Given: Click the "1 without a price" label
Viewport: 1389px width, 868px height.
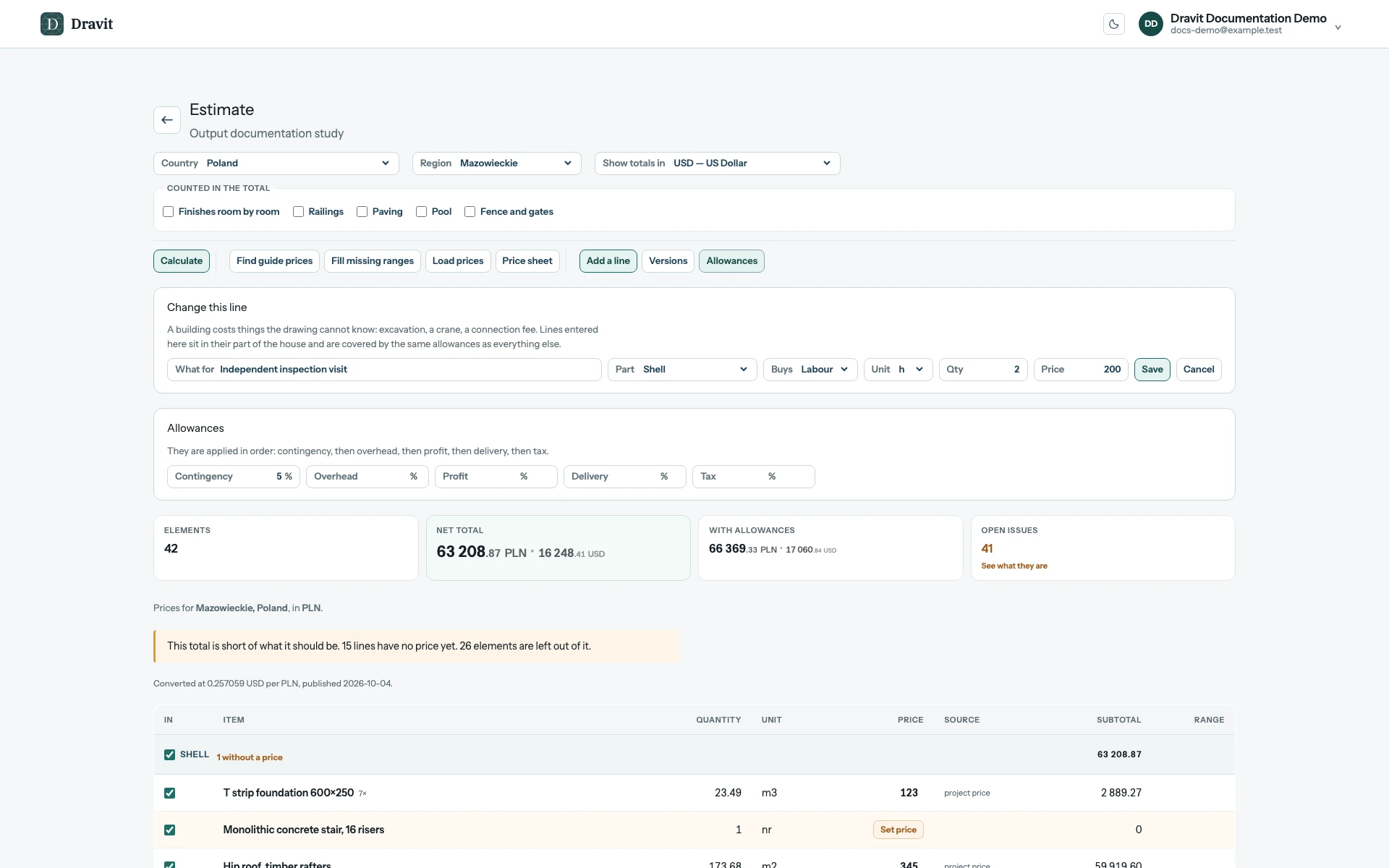Looking at the screenshot, I should 250,757.
